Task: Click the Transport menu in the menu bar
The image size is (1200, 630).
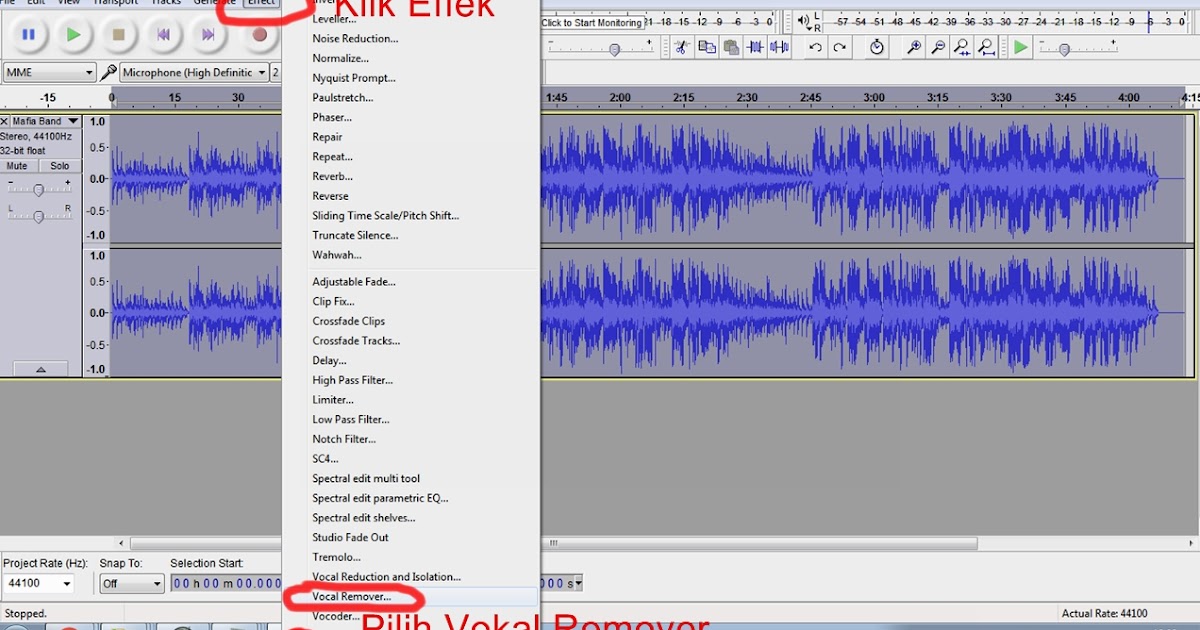Action: tap(115, 2)
